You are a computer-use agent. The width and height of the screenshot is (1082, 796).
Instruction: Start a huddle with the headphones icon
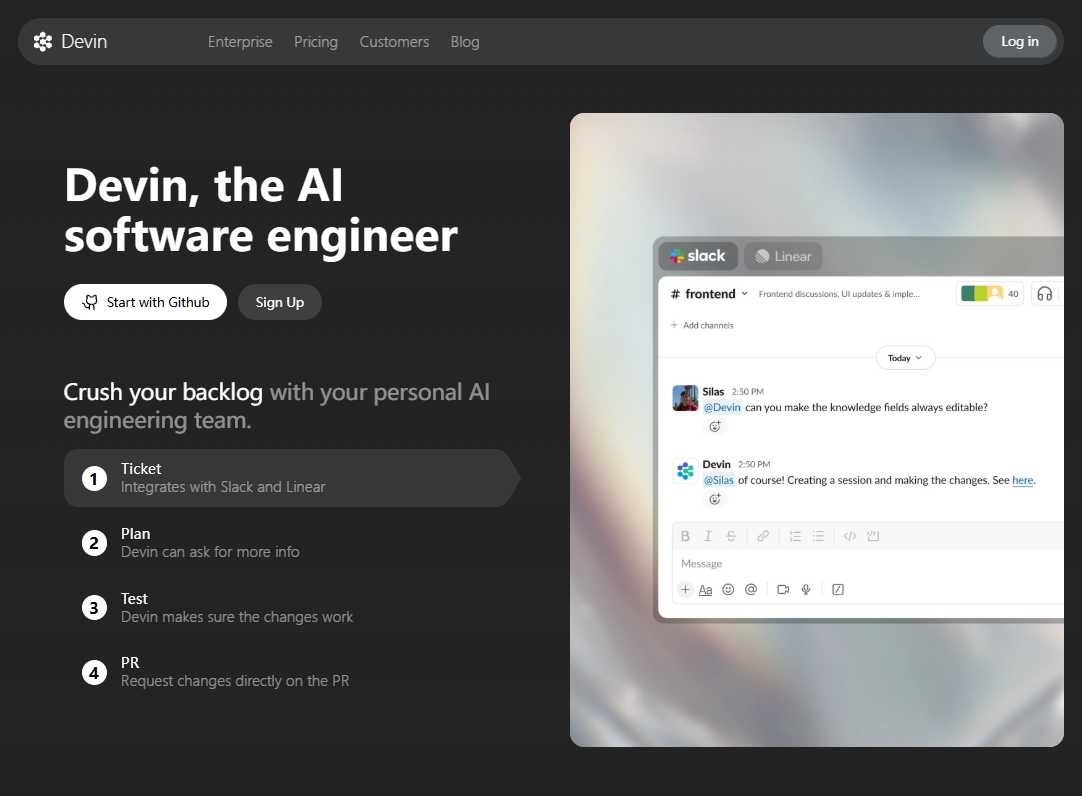coord(1044,294)
